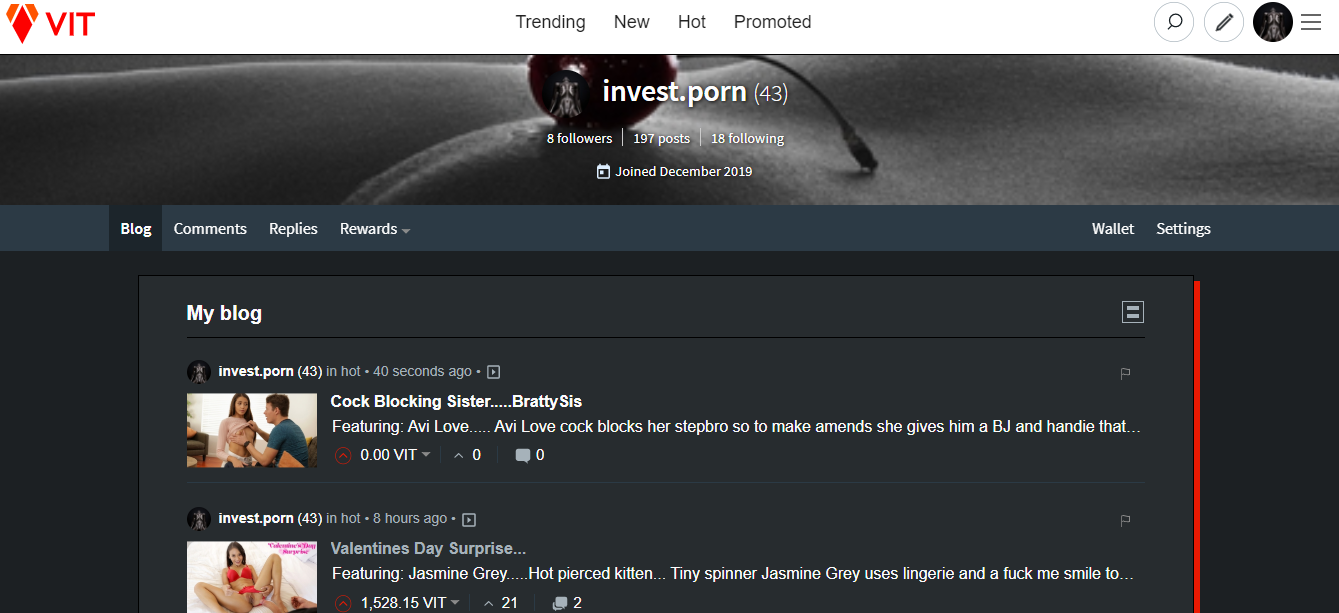The height and width of the screenshot is (613, 1339).
Task: Open thumbnail of Valentines Day Surprise post
Action: coord(251,577)
